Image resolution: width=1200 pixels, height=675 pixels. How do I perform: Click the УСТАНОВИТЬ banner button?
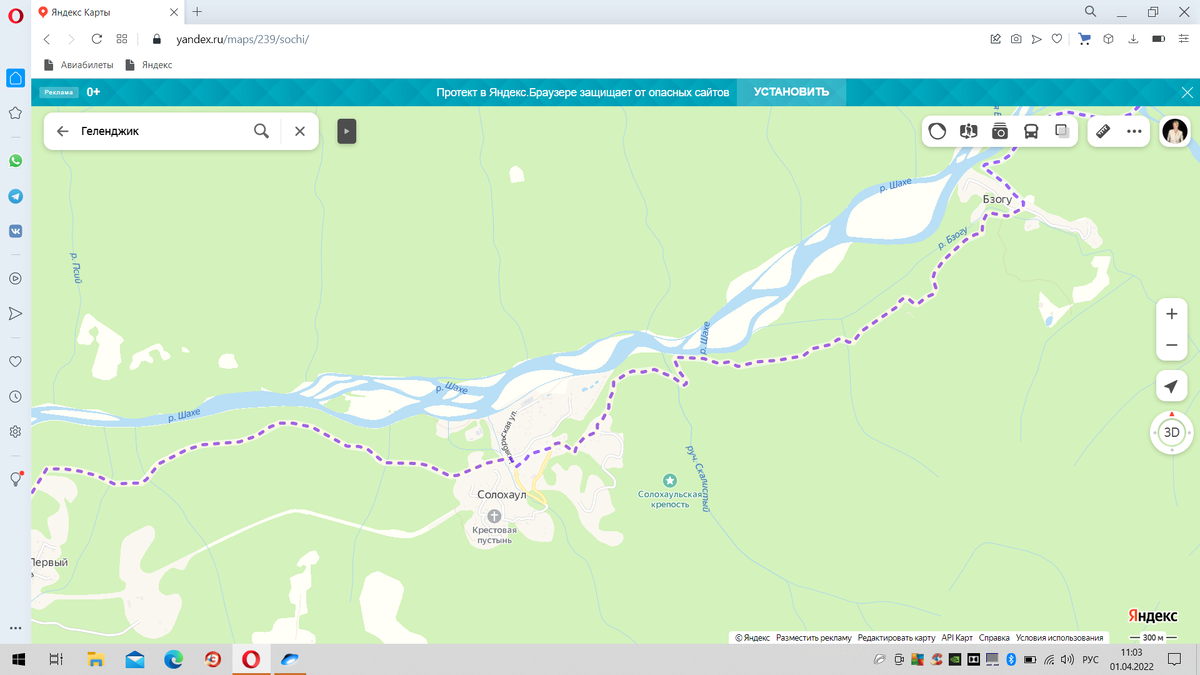pos(791,92)
